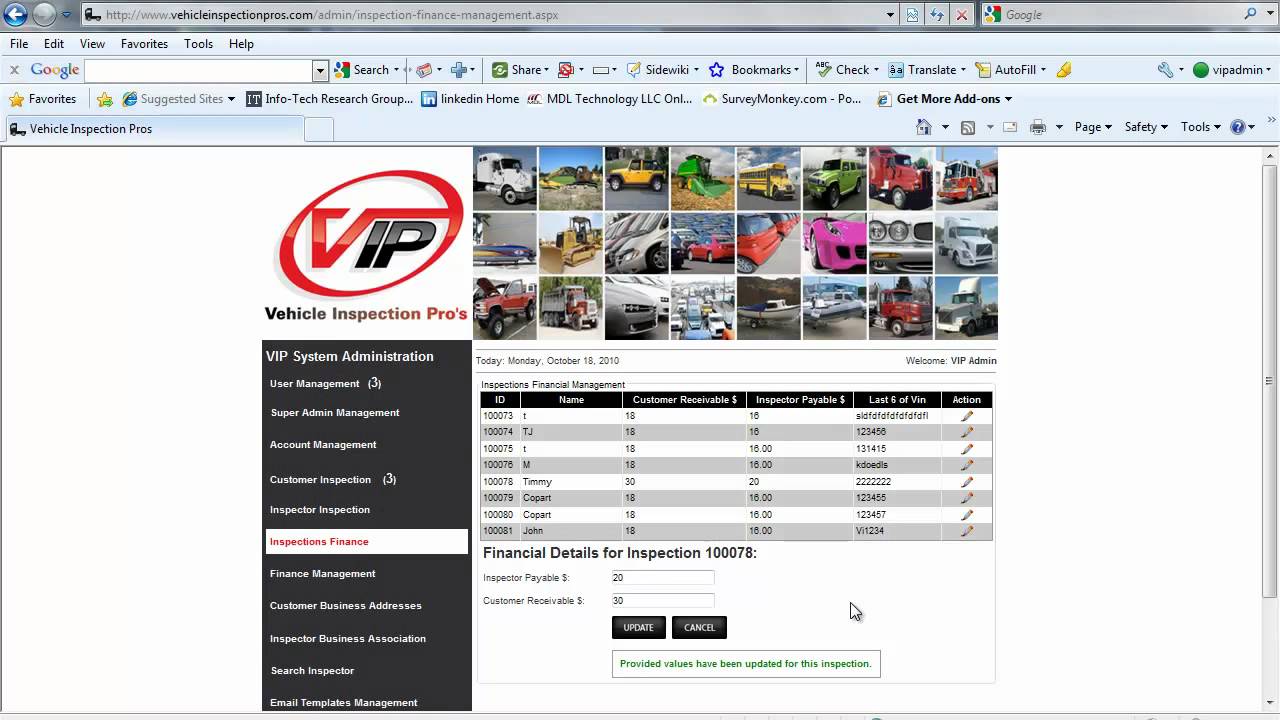Image resolution: width=1280 pixels, height=720 pixels.
Task: Click the Google toolbar wrench settings icon
Action: 1165,70
